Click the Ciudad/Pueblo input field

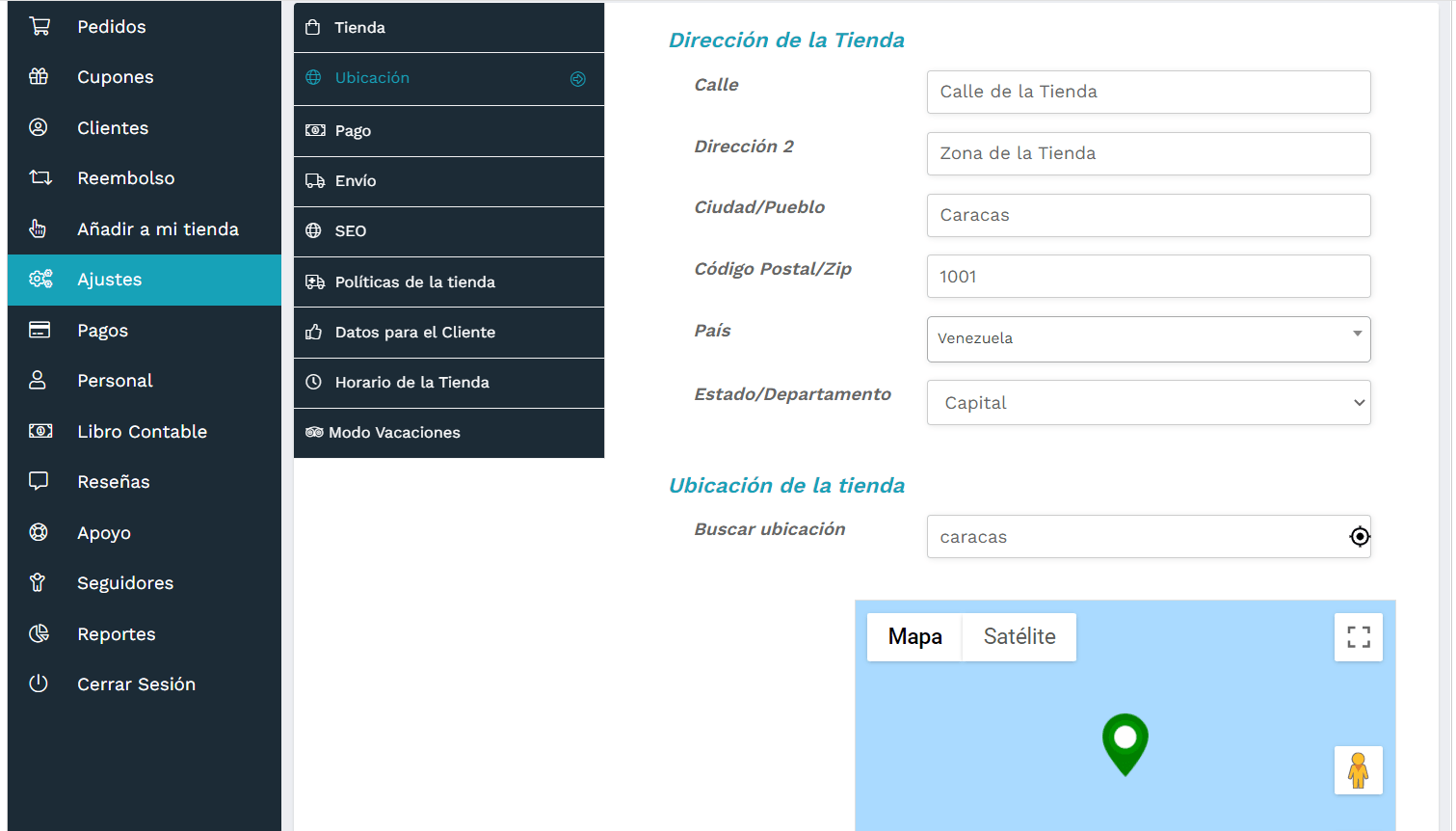pos(1148,215)
